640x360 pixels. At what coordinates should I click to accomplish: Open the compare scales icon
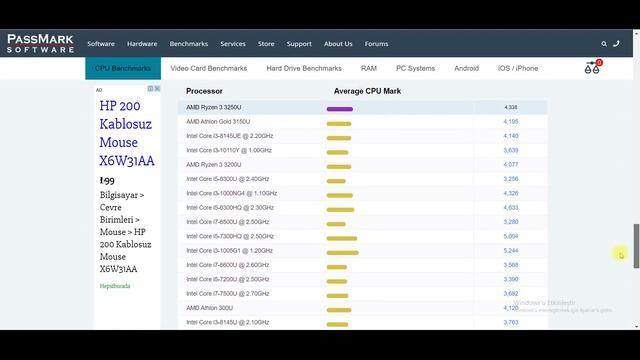click(x=592, y=67)
